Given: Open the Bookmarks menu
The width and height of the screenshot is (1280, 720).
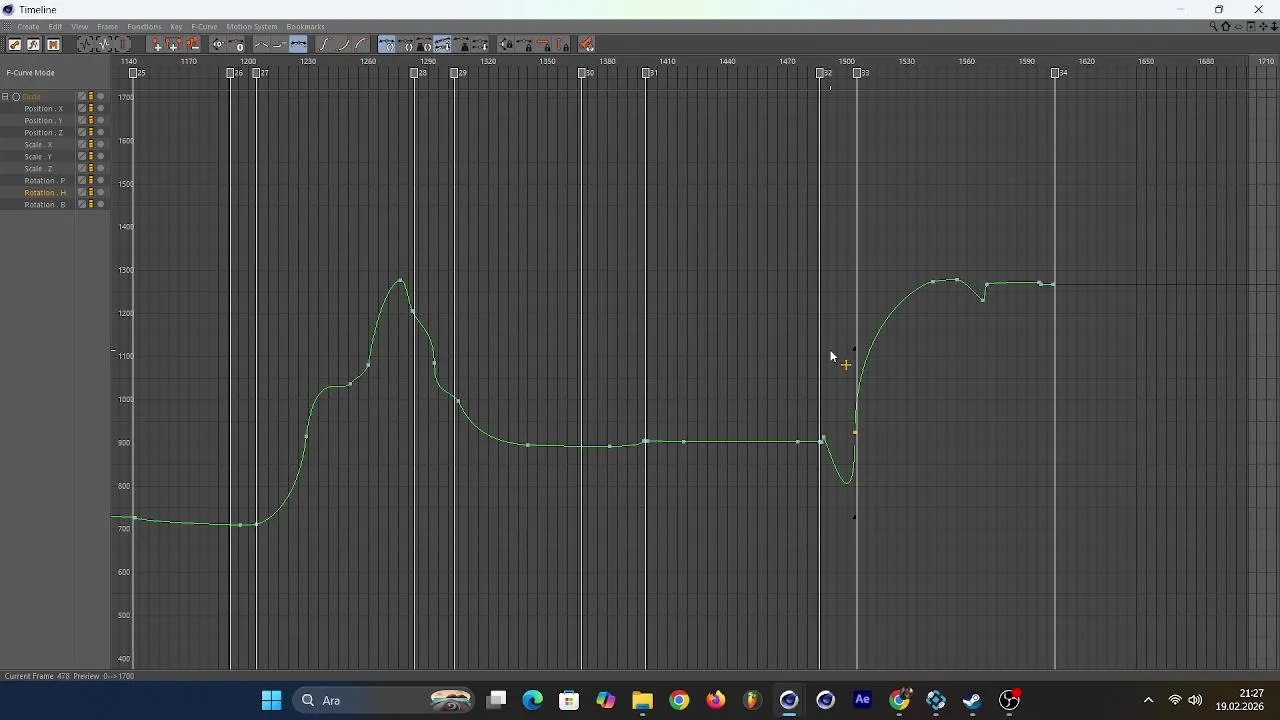Looking at the screenshot, I should (305, 27).
